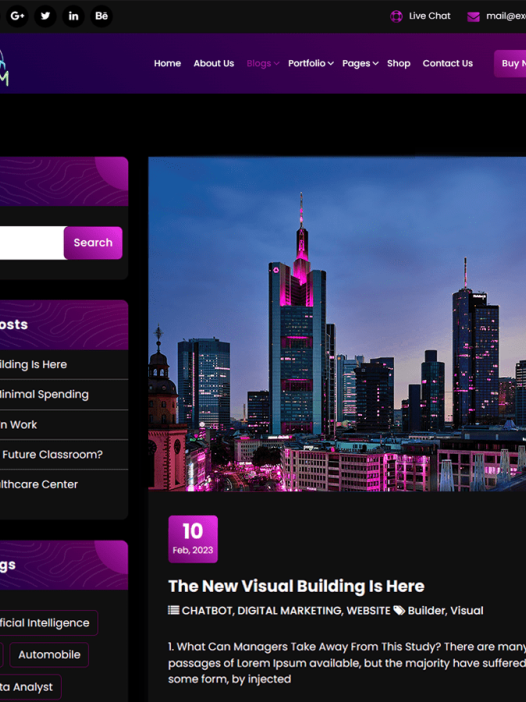Open recent post ending 'Minimal Spending'
The width and height of the screenshot is (526, 702).
point(44,394)
